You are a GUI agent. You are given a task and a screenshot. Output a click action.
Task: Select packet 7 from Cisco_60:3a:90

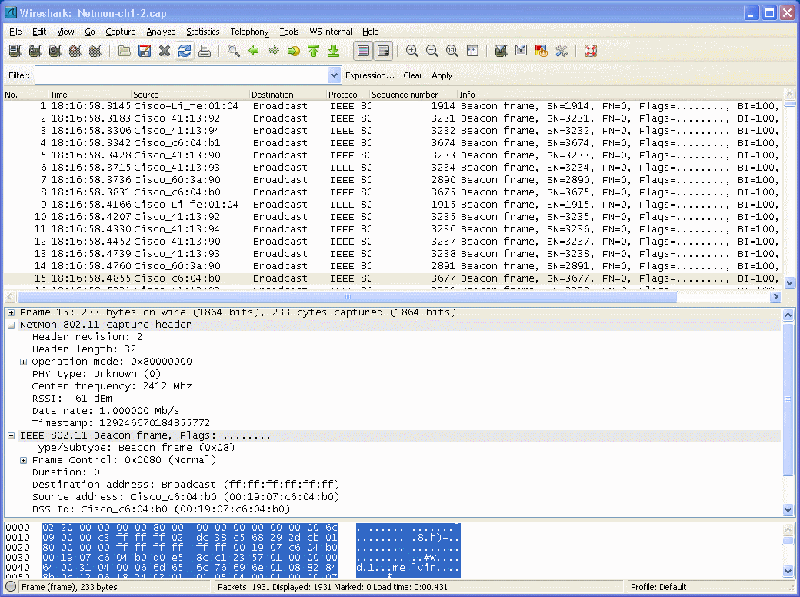click(x=392, y=180)
